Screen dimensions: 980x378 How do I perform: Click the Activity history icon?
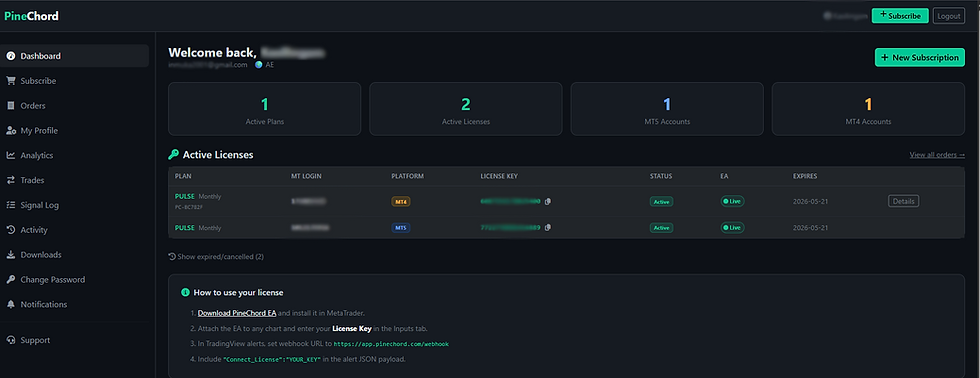(x=11, y=230)
